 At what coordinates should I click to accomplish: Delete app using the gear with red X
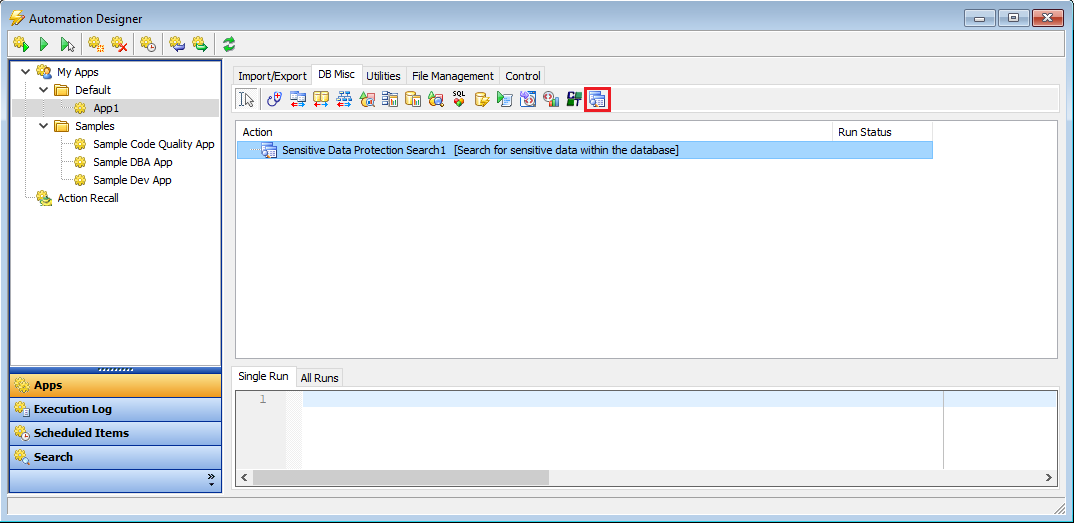[x=120, y=44]
